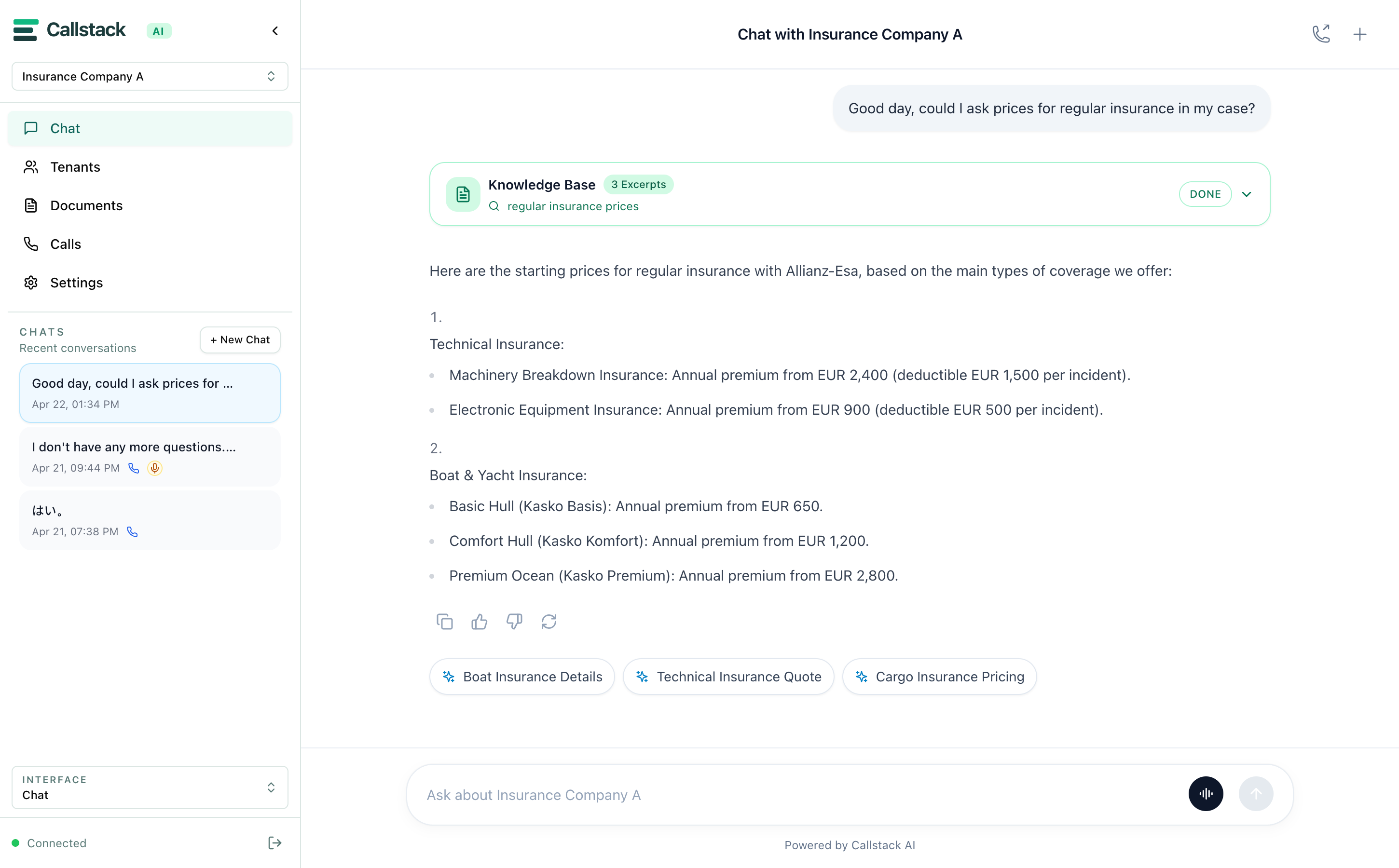The image size is (1399, 868).
Task: Select the Cargo Insurance Pricing suggestion
Action: coord(939,676)
